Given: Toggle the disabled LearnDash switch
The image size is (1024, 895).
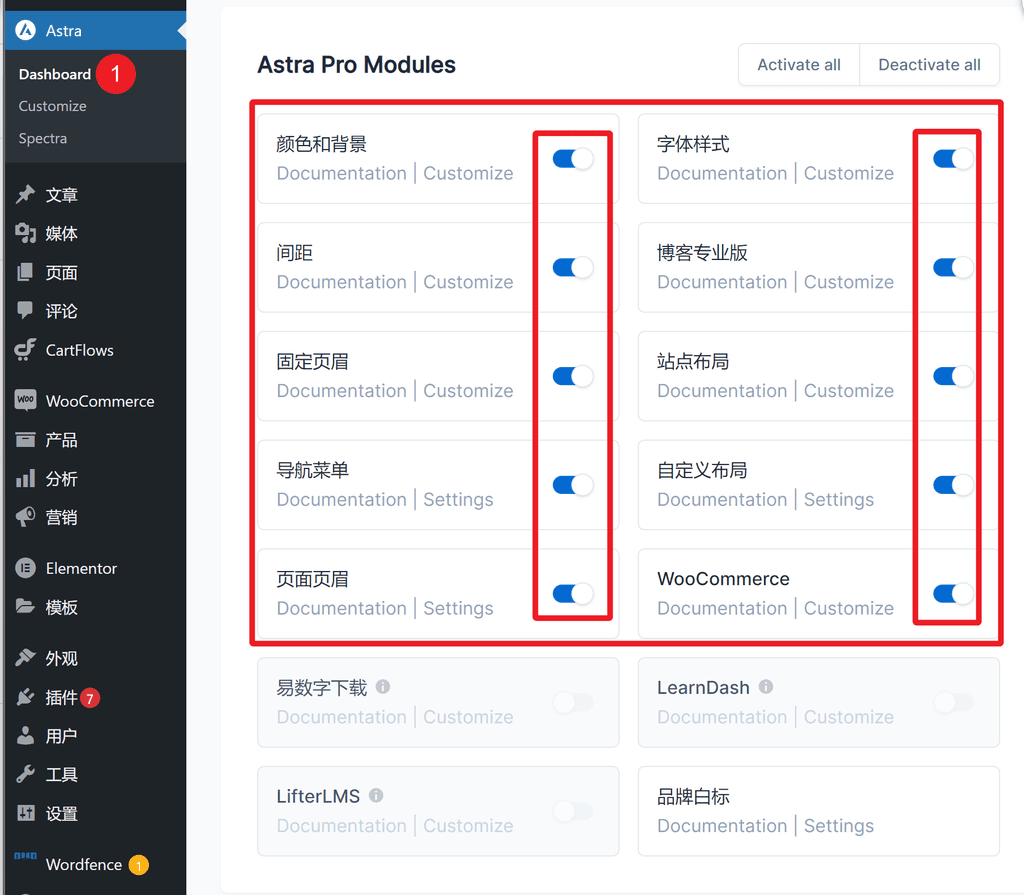Looking at the screenshot, I should pyautogui.click(x=953, y=702).
